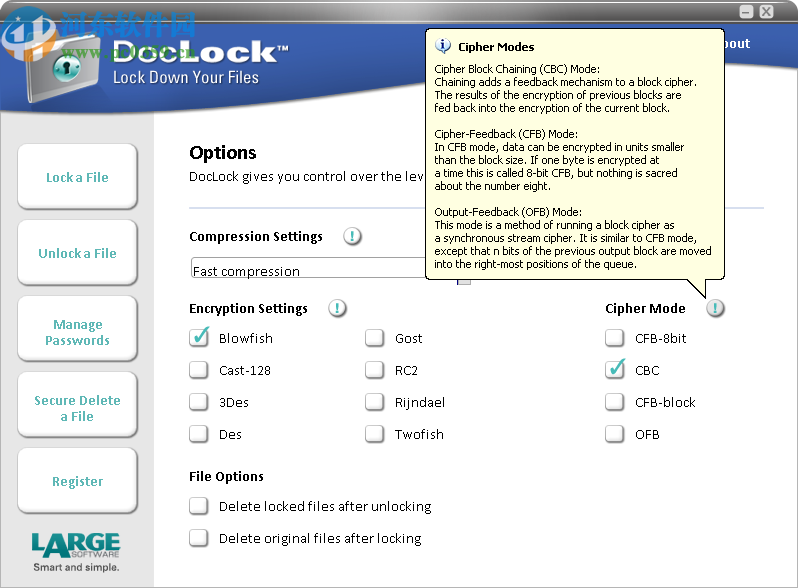Click the Compression Settings info icon
This screenshot has width=798, height=588.
(x=352, y=236)
